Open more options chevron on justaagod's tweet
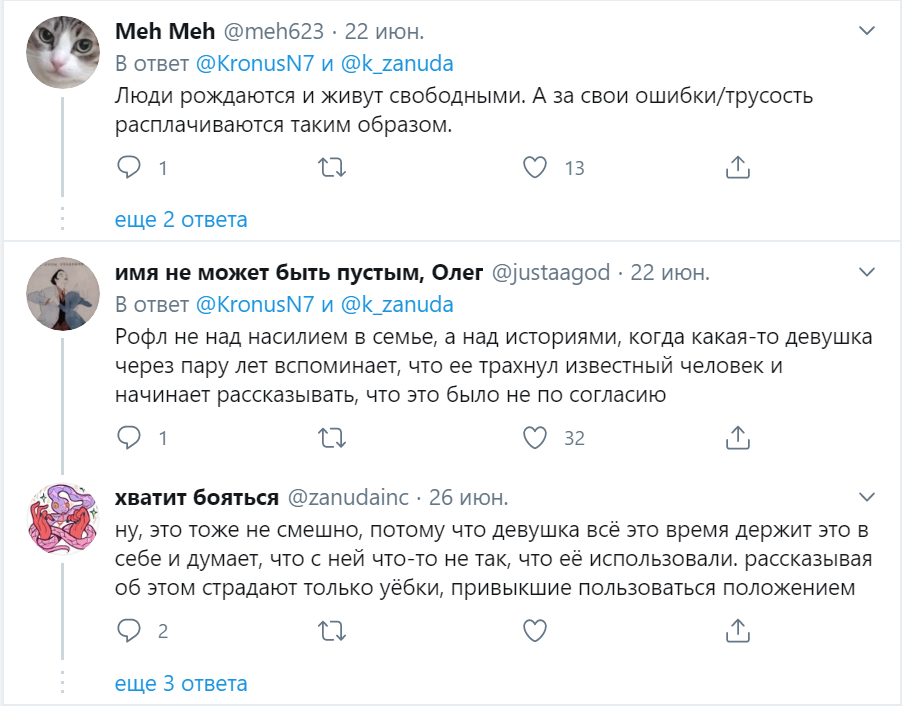 [x=868, y=272]
